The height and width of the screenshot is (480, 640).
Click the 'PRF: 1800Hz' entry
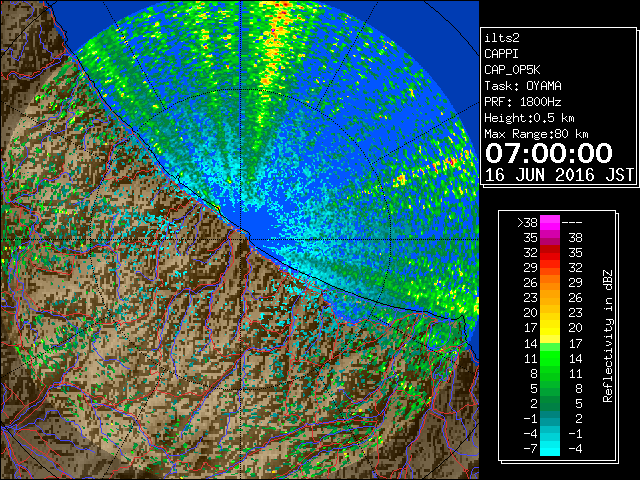(x=522, y=102)
